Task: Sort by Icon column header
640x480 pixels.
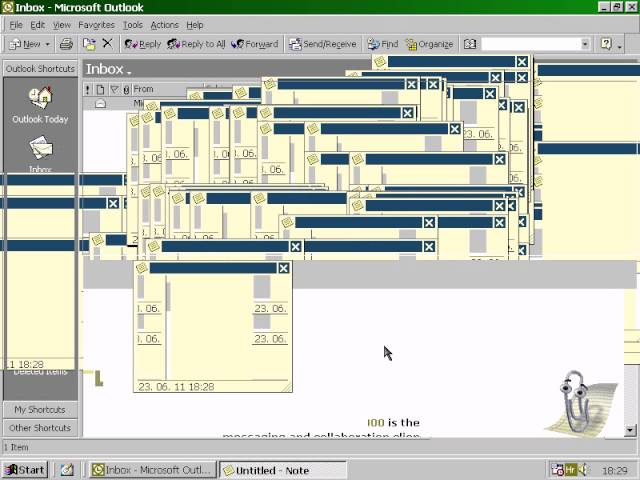Action: [100, 89]
